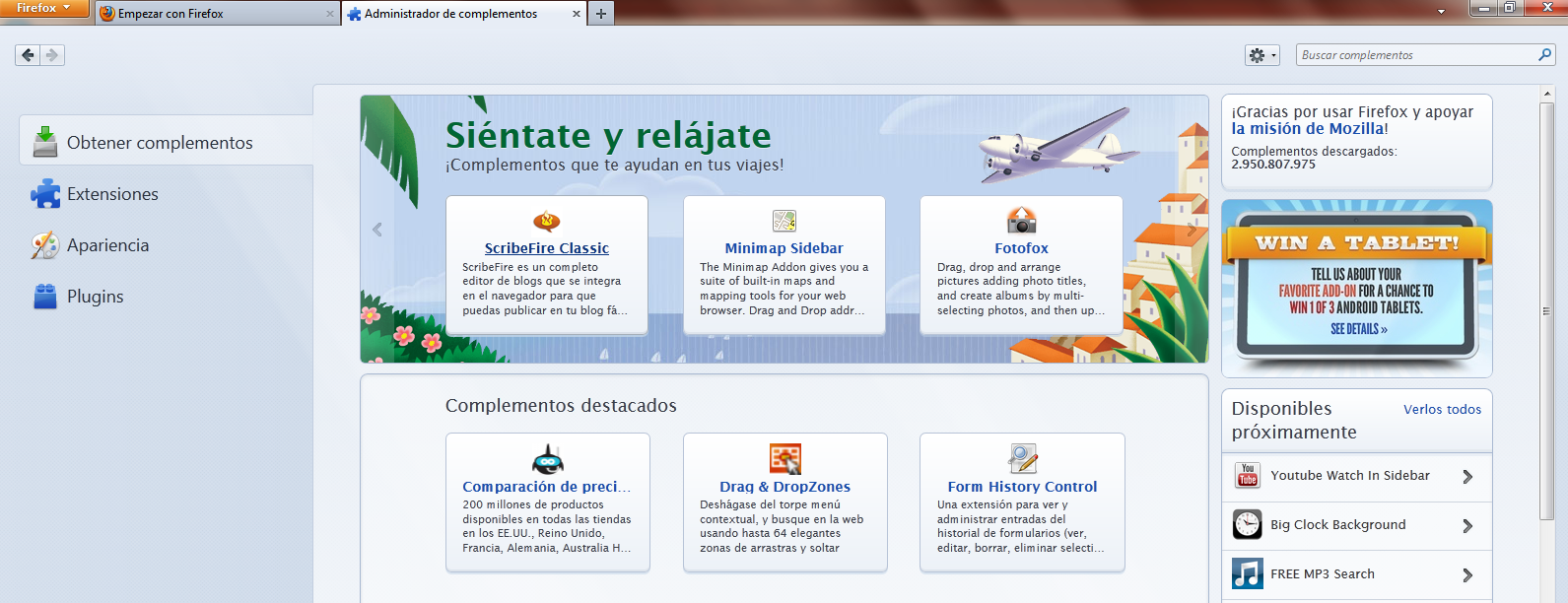Click the Fotofox camera icon
Screen dimensions: 1568x603
pyautogui.click(x=1021, y=220)
